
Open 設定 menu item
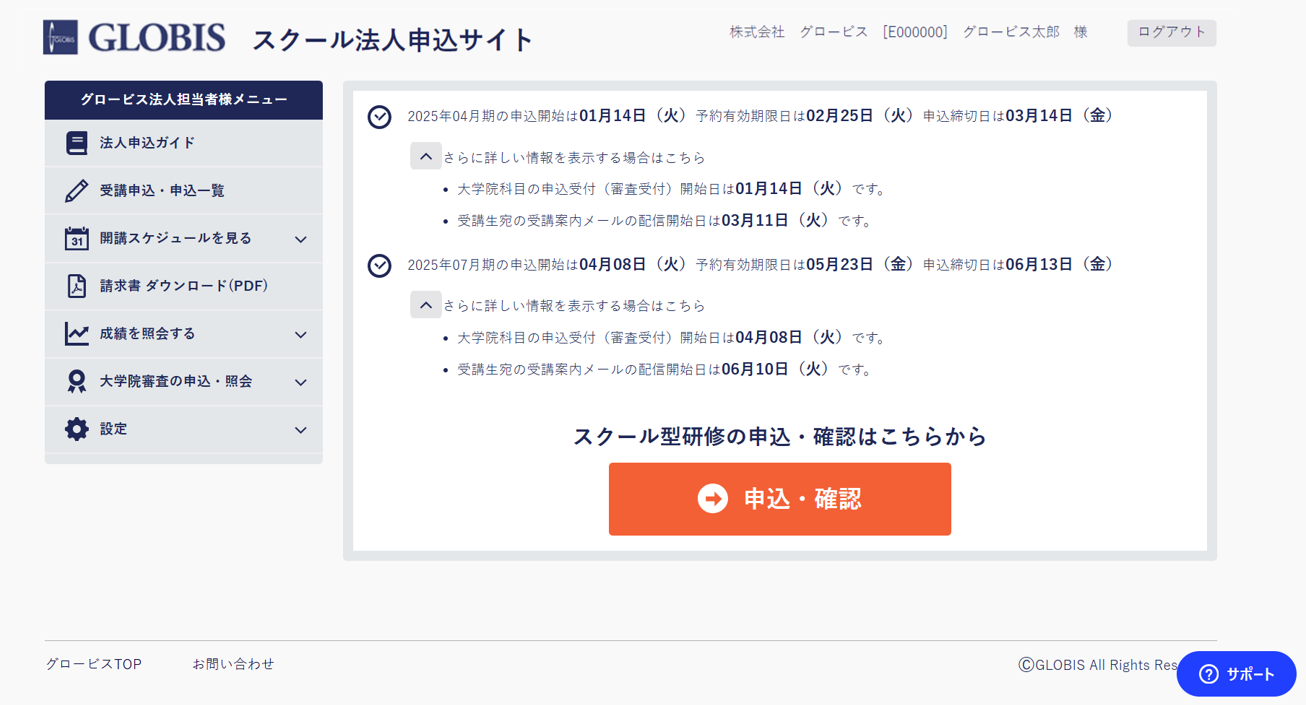pos(184,429)
